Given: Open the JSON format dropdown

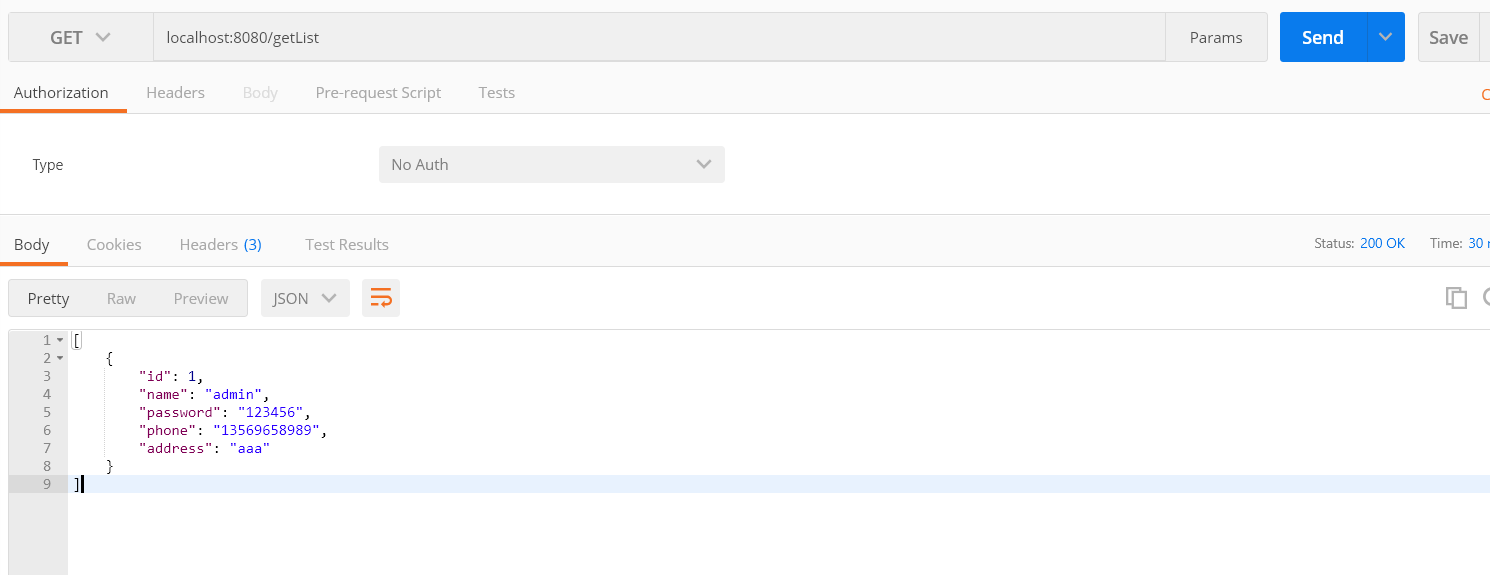Looking at the screenshot, I should [305, 298].
